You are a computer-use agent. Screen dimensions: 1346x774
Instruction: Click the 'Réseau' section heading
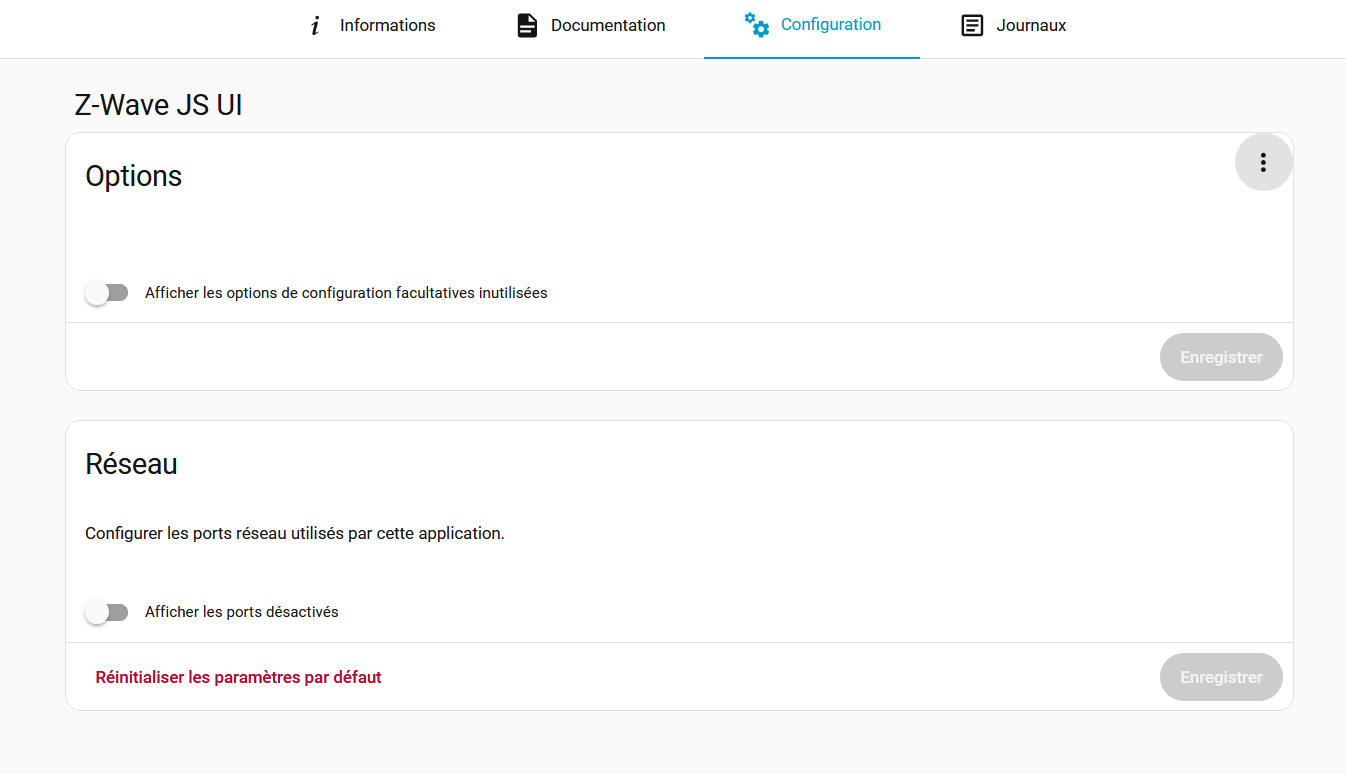(131, 464)
